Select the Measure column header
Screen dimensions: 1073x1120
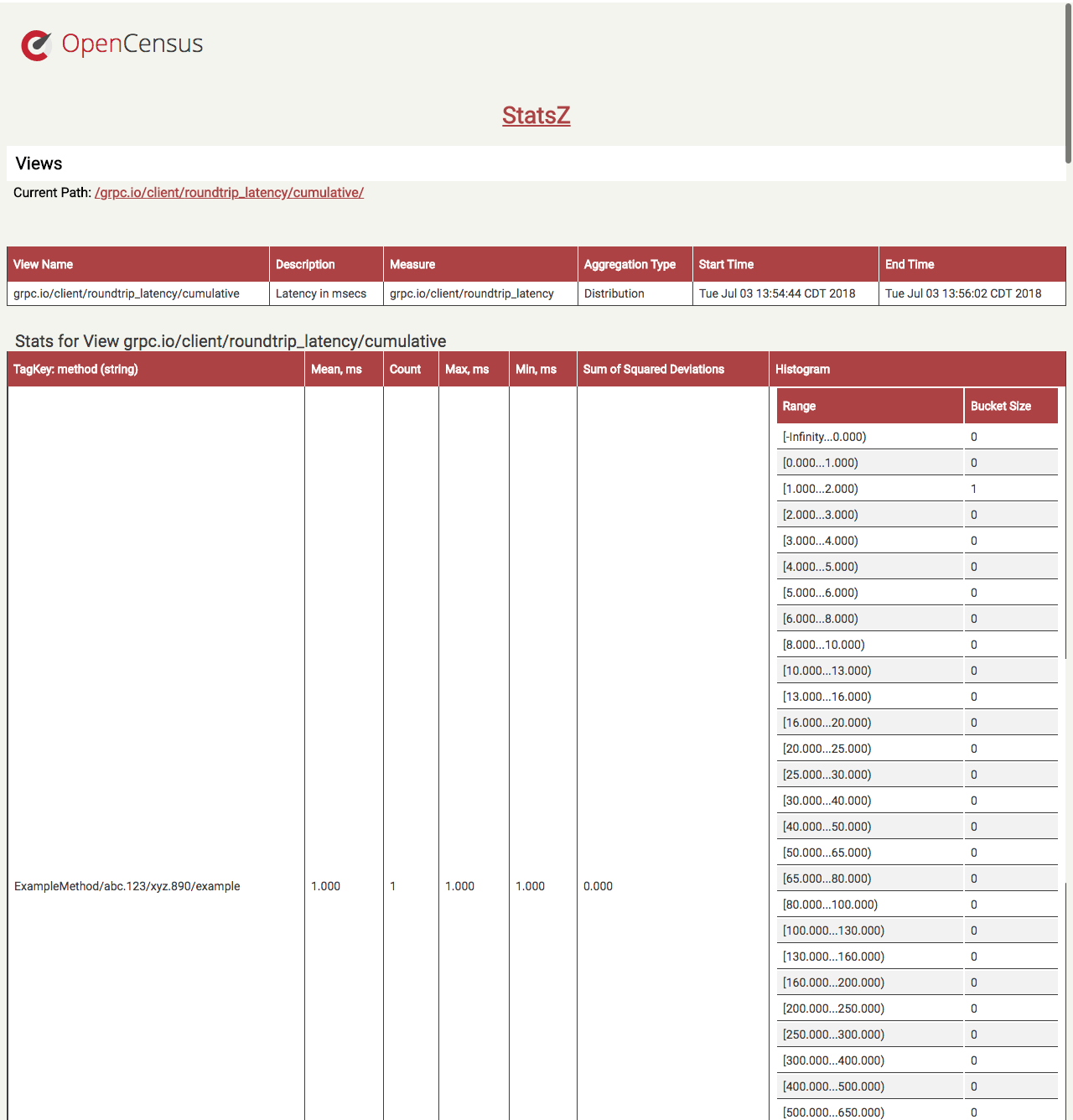tap(412, 264)
